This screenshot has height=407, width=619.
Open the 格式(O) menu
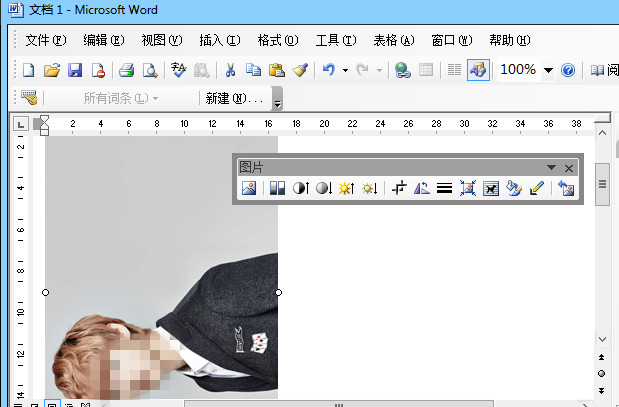coord(277,41)
